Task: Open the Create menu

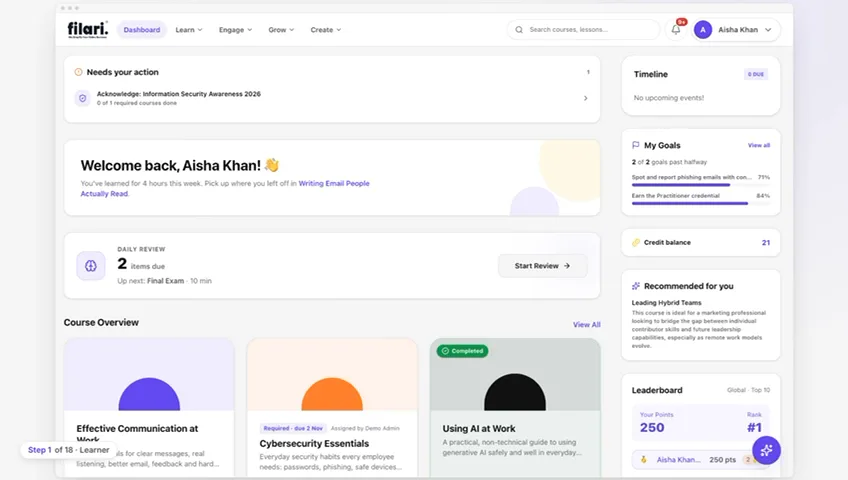Action: tap(326, 30)
